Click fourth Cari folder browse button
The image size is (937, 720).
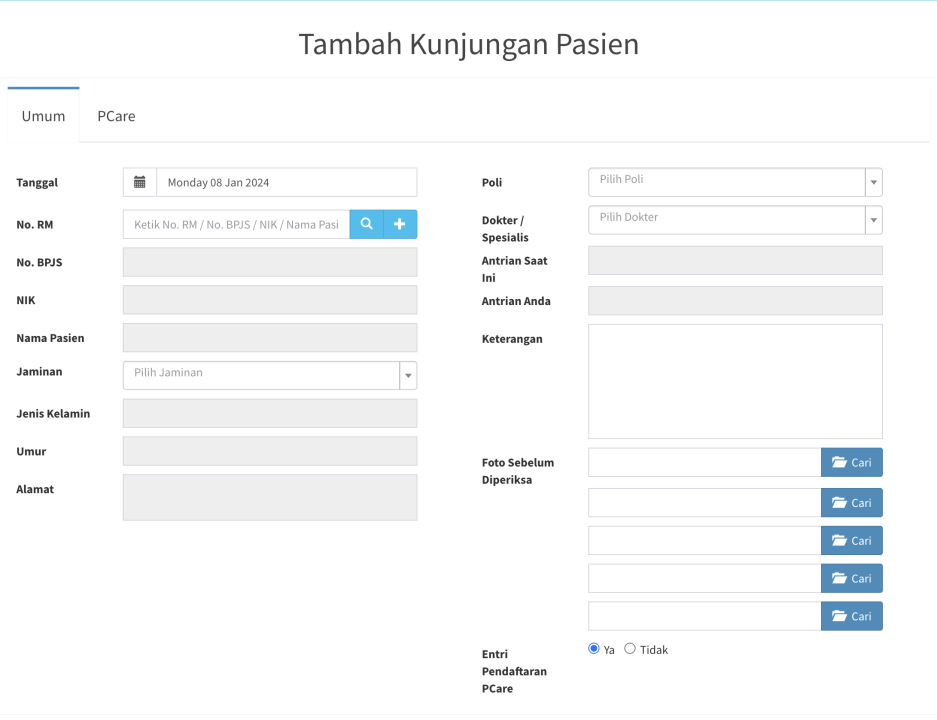point(851,578)
